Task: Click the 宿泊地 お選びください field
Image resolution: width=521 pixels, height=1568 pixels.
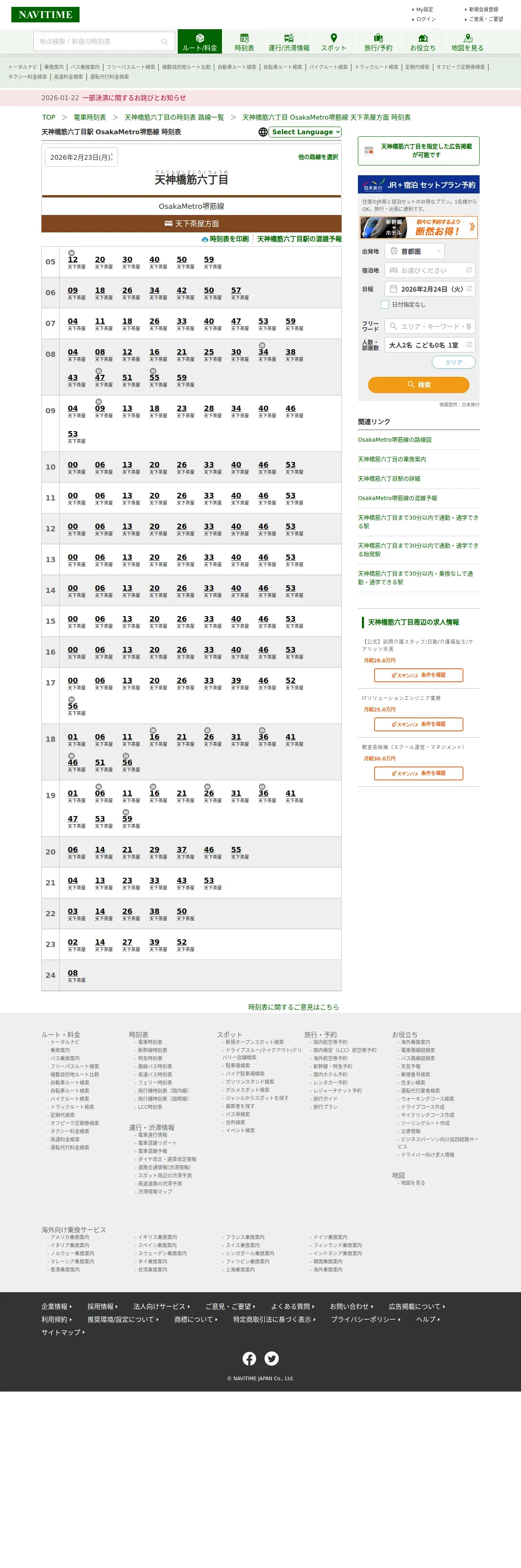Action: (430, 270)
